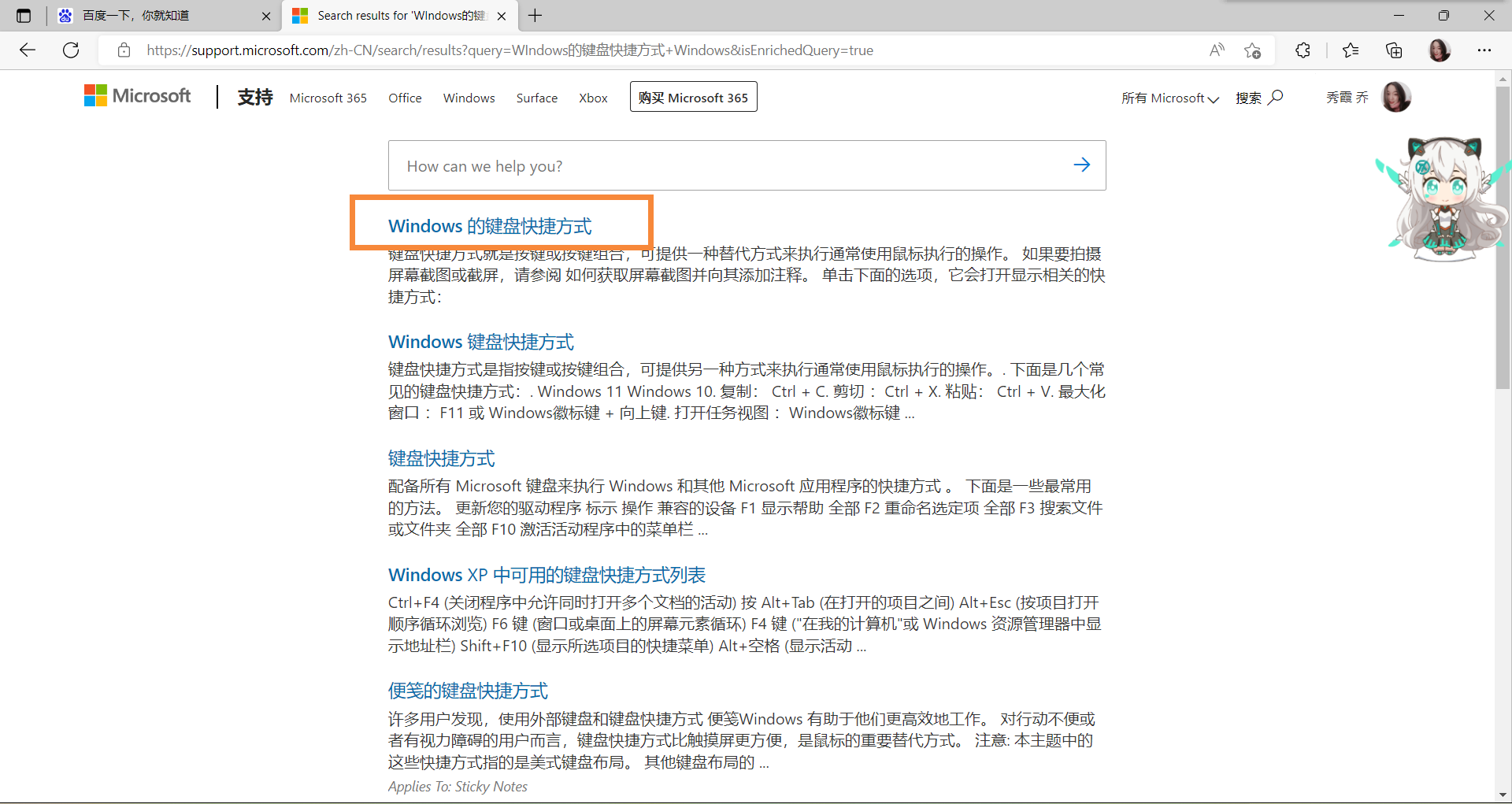Close the 百度一下 tab
Image resolution: width=1512 pixels, height=804 pixels.
click(x=266, y=16)
